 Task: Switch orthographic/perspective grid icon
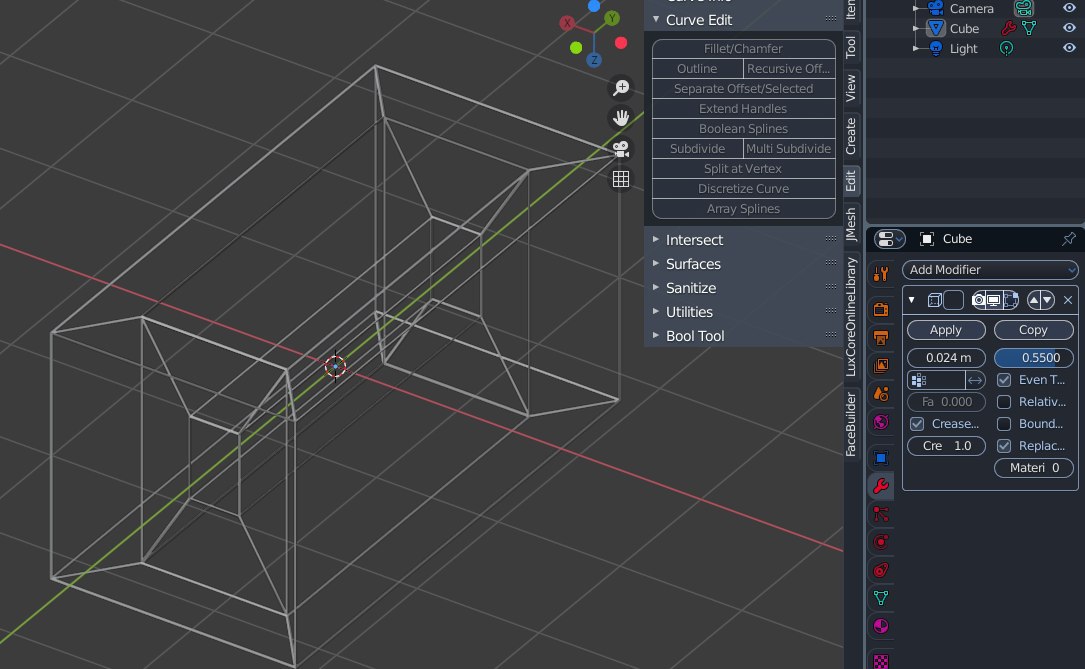tap(621, 179)
